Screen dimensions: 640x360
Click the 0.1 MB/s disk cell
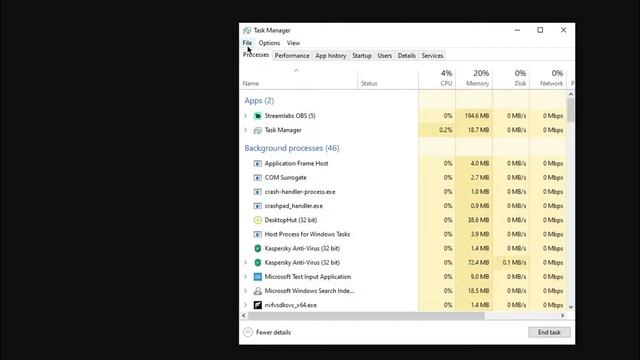tap(511, 262)
